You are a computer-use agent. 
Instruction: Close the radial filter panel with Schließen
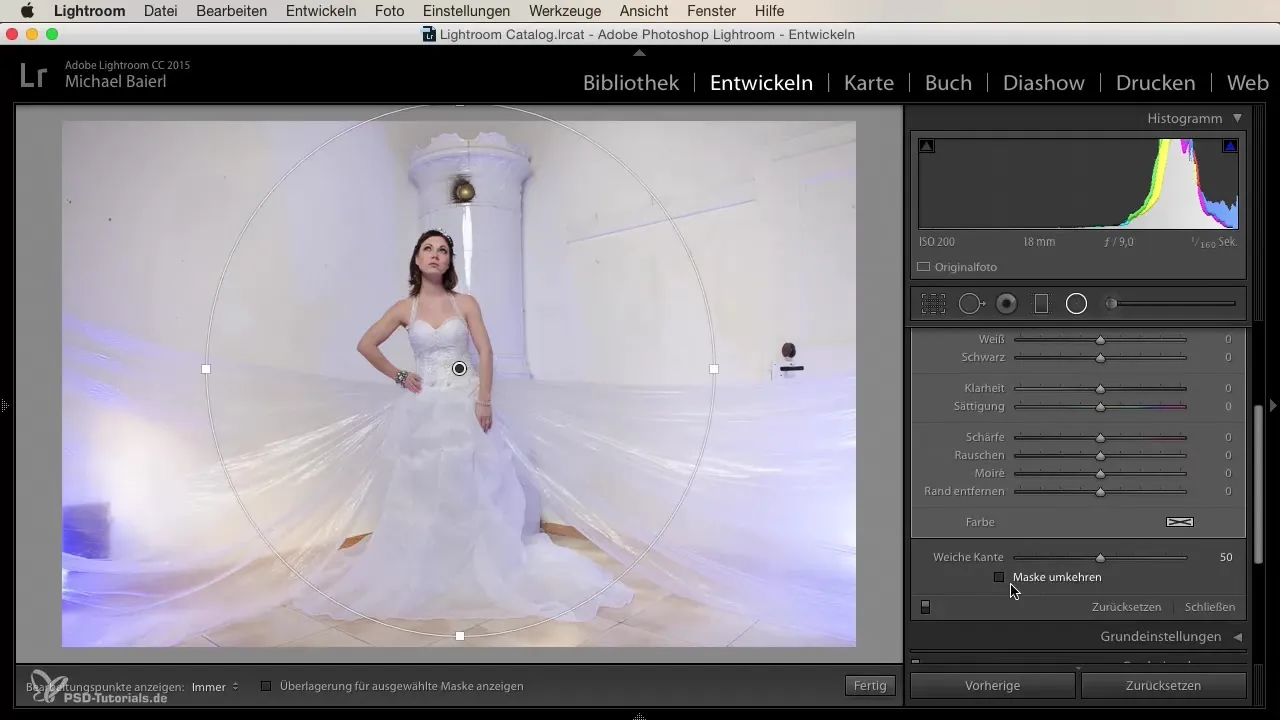(x=1210, y=607)
